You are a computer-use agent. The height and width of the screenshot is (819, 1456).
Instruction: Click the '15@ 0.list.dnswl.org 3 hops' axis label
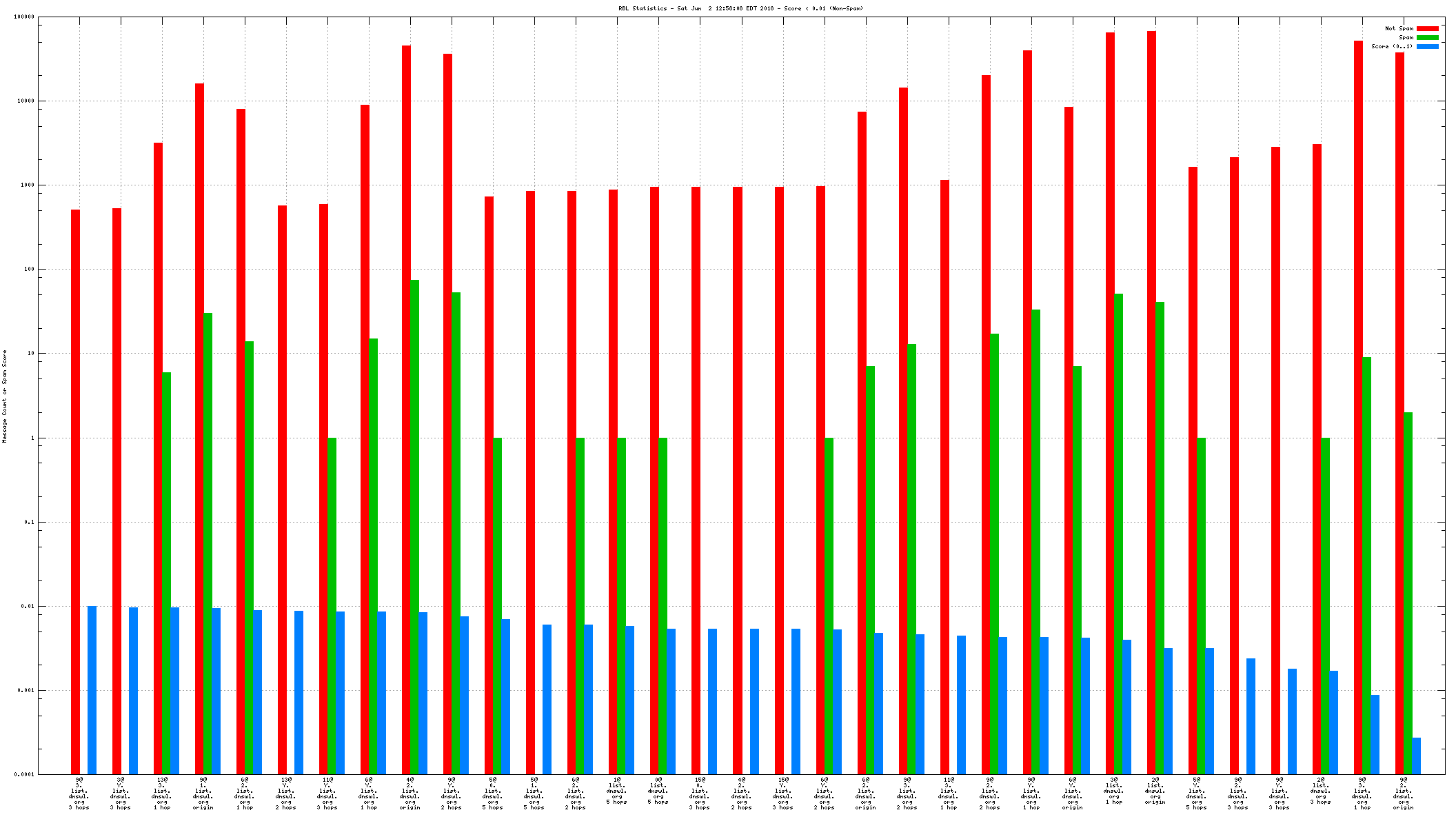(700, 793)
